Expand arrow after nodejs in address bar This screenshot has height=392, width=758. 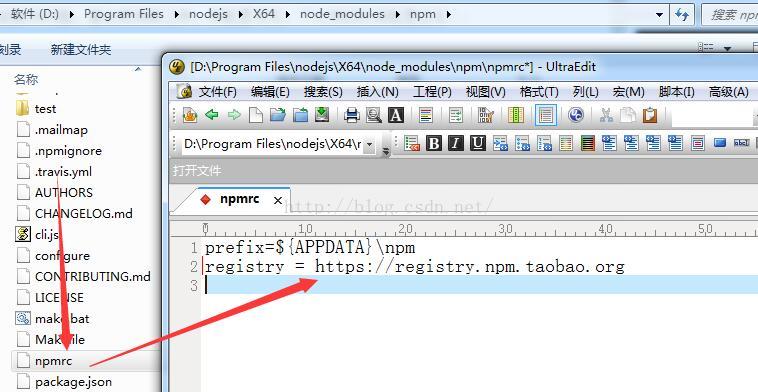[241, 14]
